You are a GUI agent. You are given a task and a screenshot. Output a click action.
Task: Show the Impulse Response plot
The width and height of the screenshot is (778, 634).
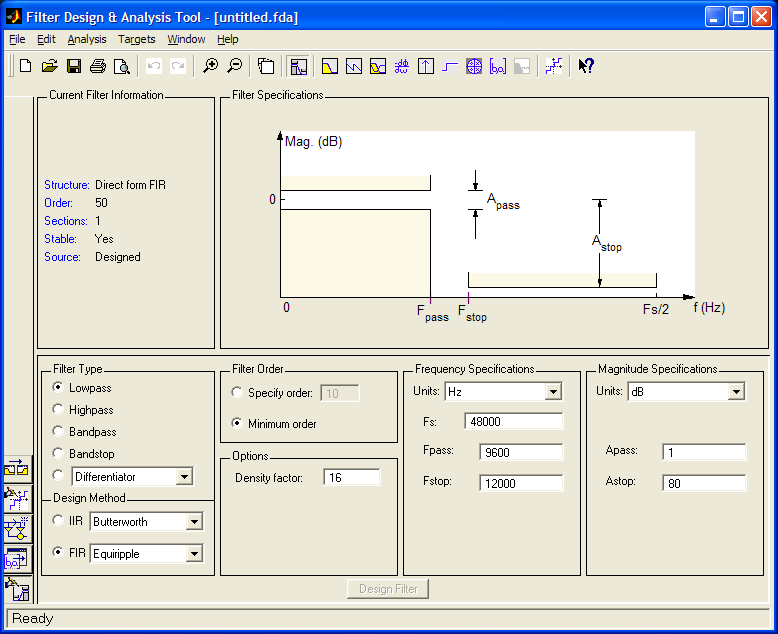pyautogui.click(x=426, y=66)
